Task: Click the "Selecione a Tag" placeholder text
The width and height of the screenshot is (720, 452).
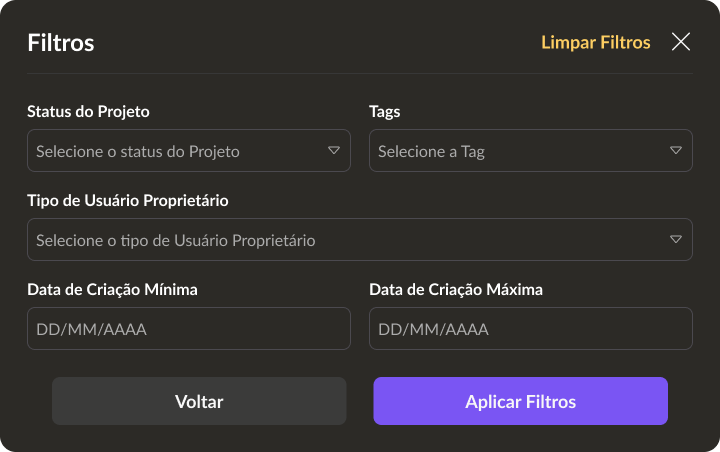Action: point(431,152)
